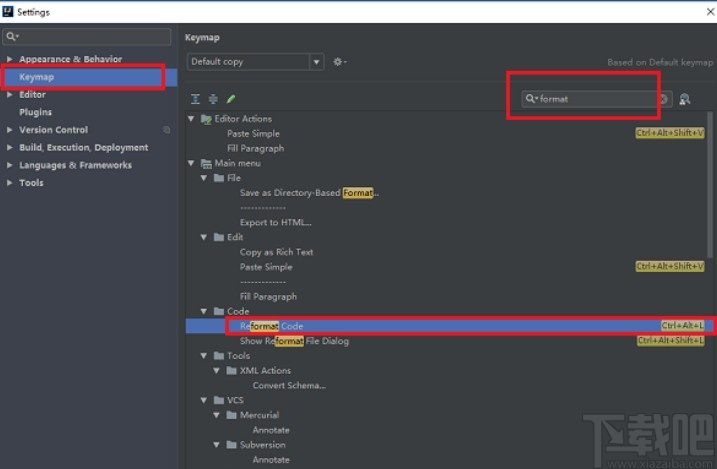Expand Build, Execution, Deployment arrow
Screen dimensions: 717x469
(9, 147)
